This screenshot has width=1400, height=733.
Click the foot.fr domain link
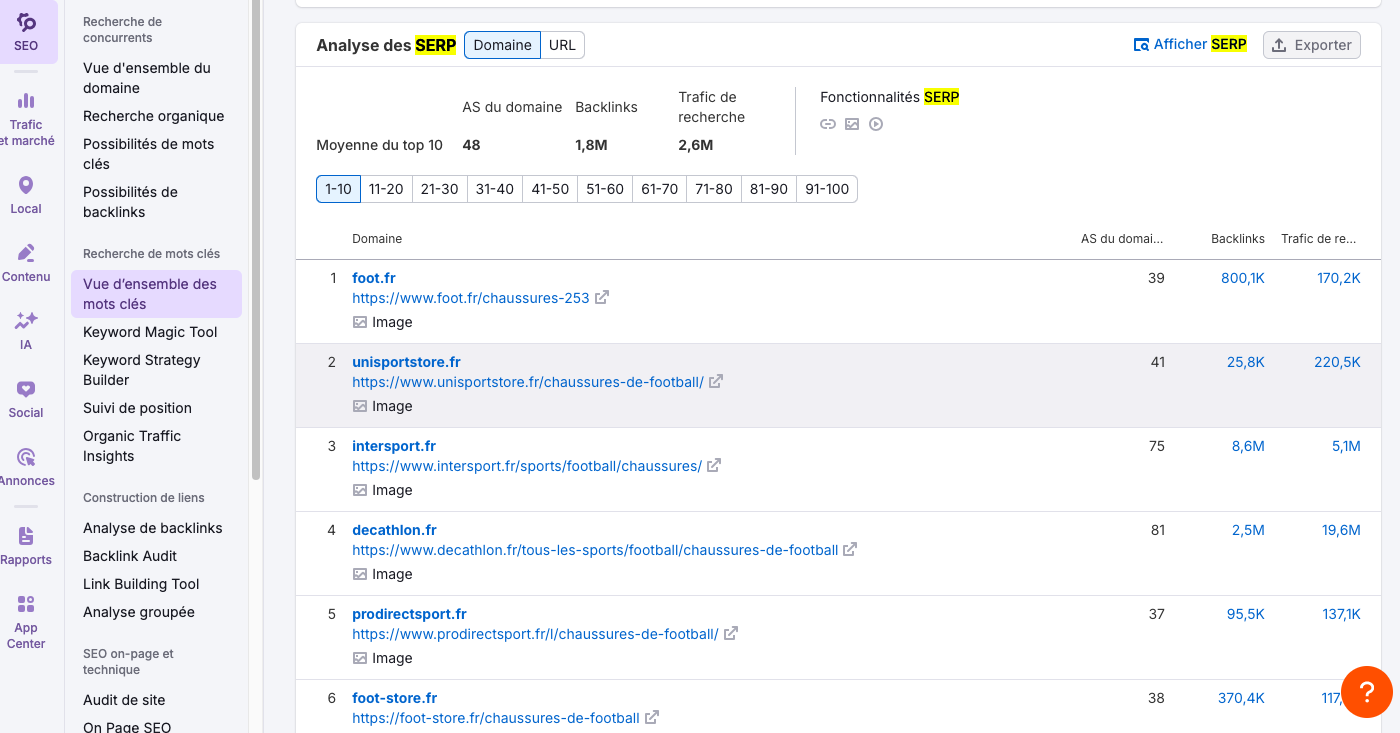pos(374,278)
